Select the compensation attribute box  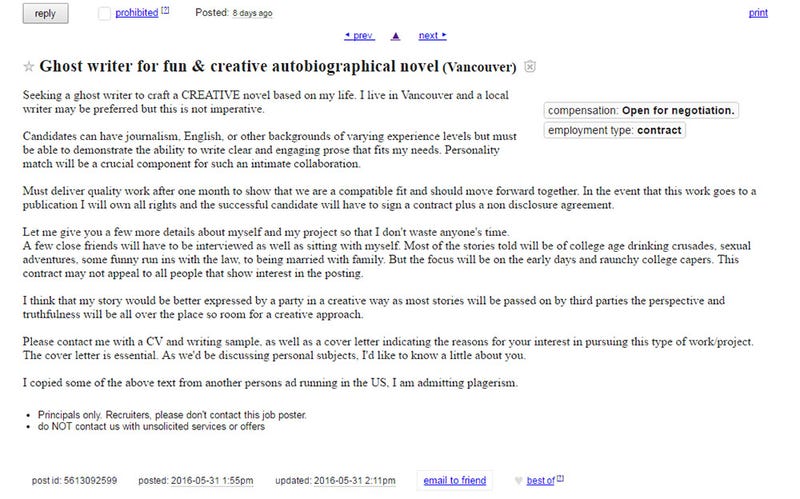[x=641, y=110]
